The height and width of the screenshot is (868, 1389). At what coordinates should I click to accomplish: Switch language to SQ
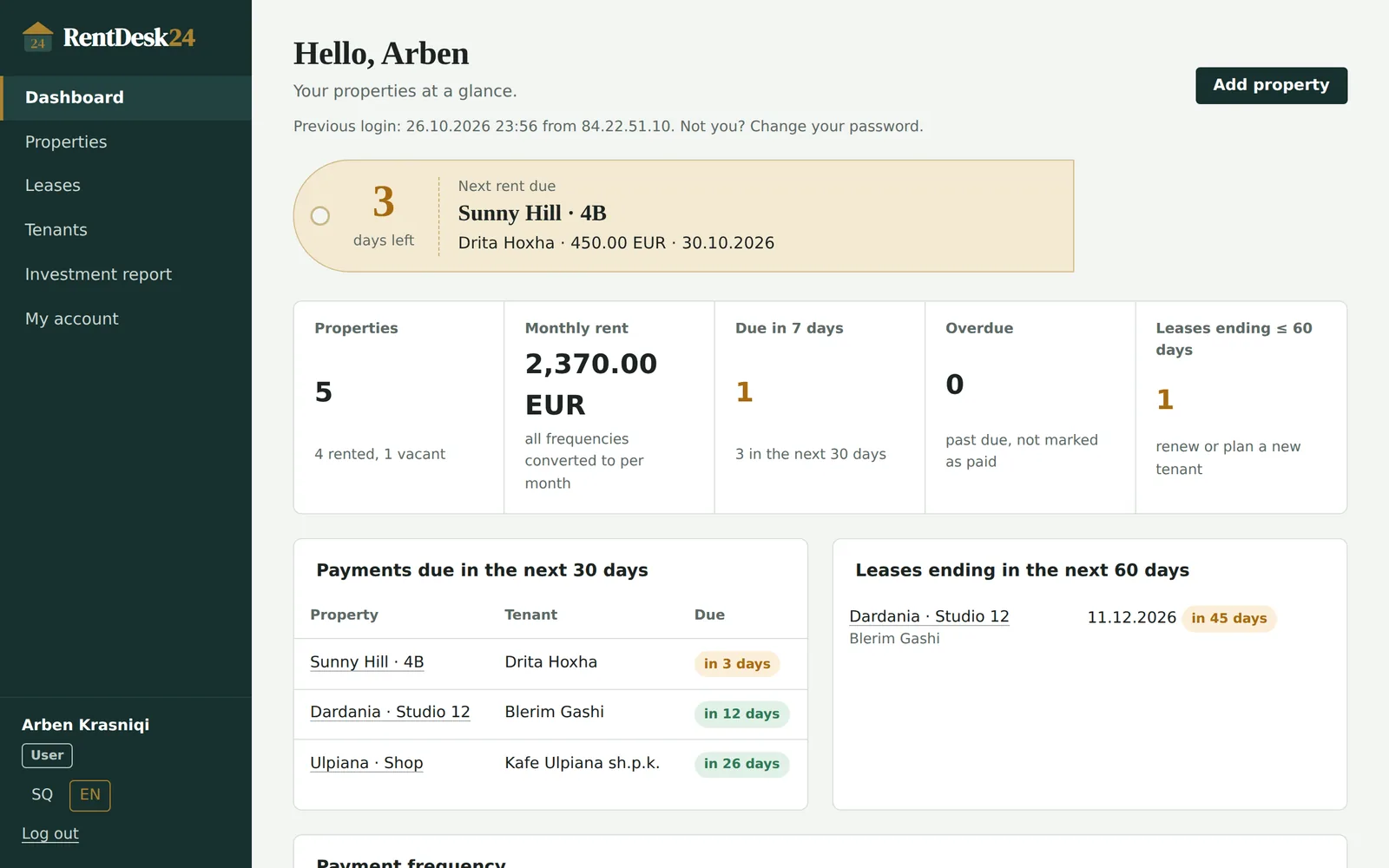tap(43, 795)
